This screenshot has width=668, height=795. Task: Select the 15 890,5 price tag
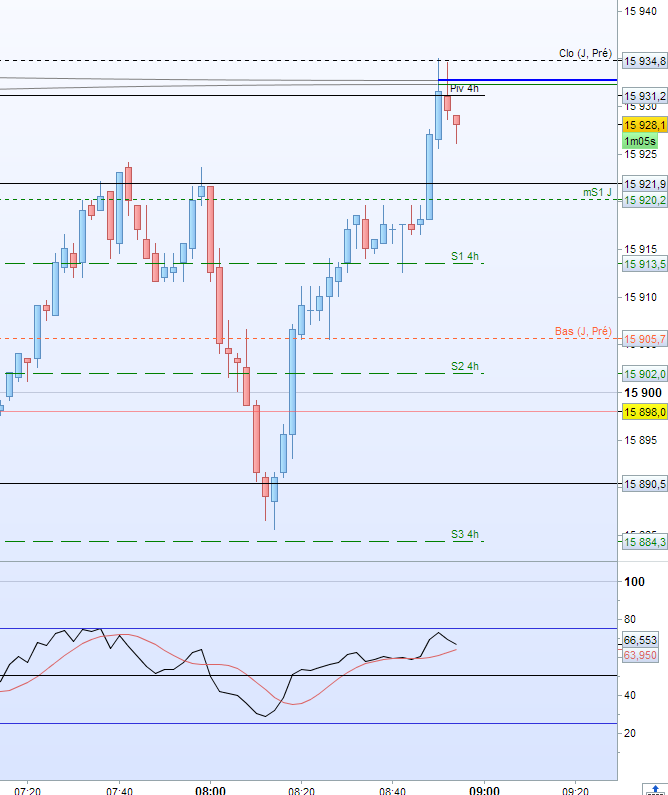tap(645, 484)
